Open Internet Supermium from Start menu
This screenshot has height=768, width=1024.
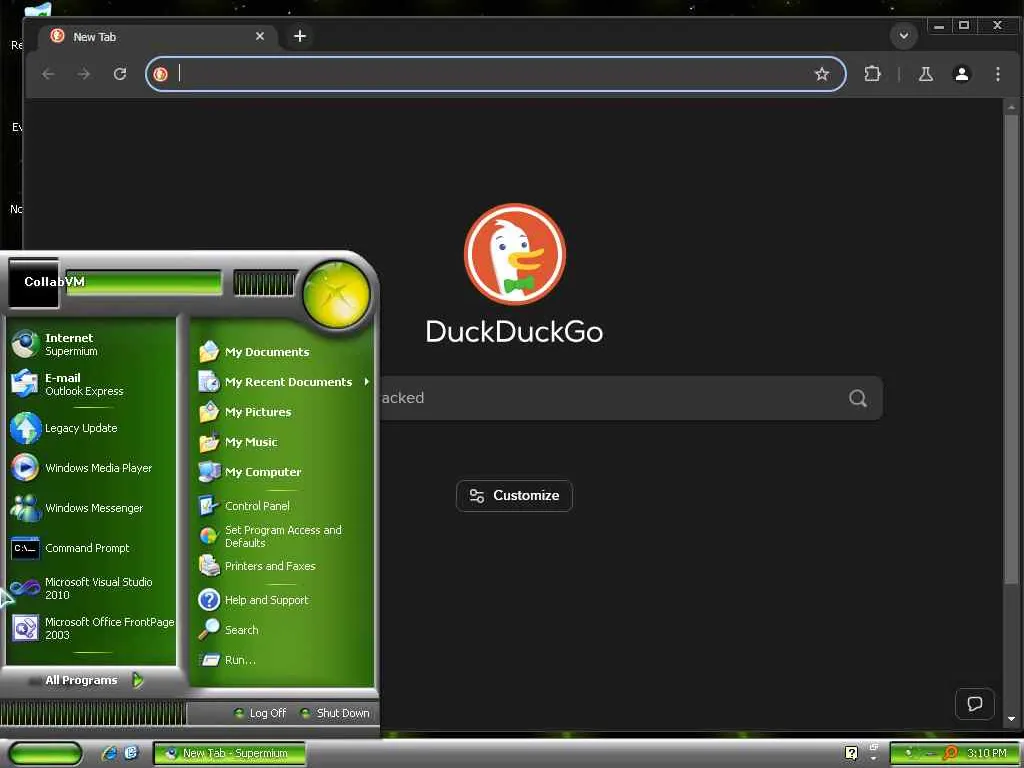[x=91, y=344]
